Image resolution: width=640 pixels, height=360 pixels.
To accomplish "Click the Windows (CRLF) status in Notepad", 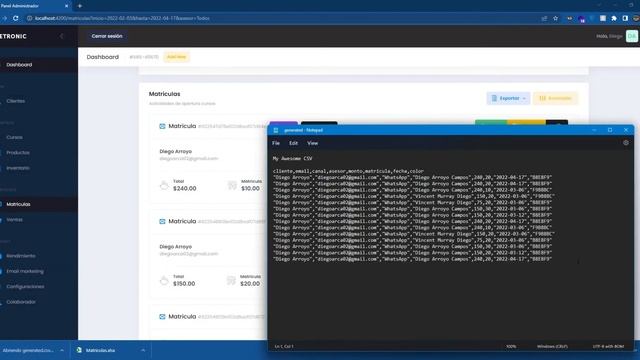I will coord(552,347).
